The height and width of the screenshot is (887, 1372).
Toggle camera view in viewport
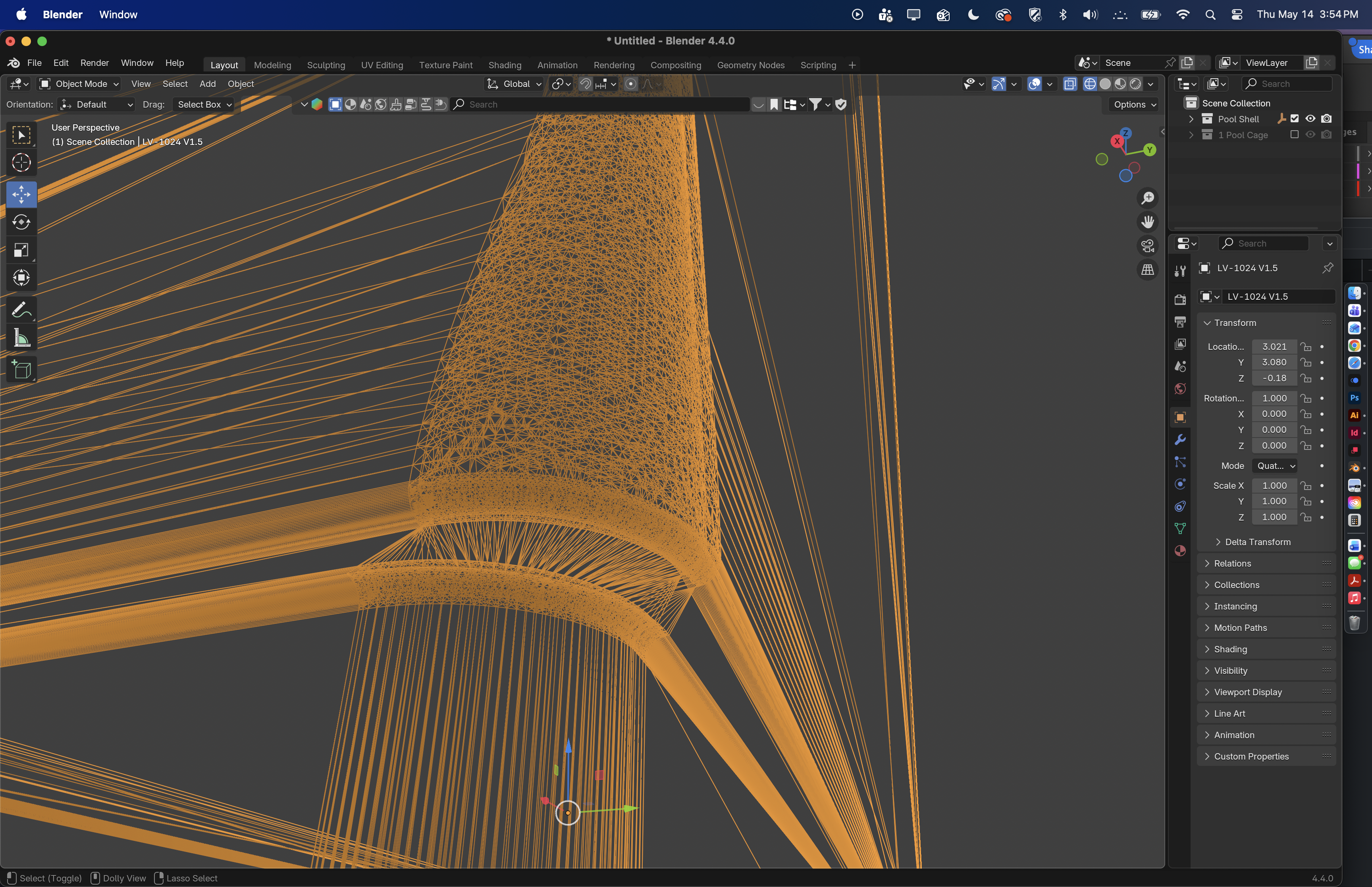(x=1147, y=246)
